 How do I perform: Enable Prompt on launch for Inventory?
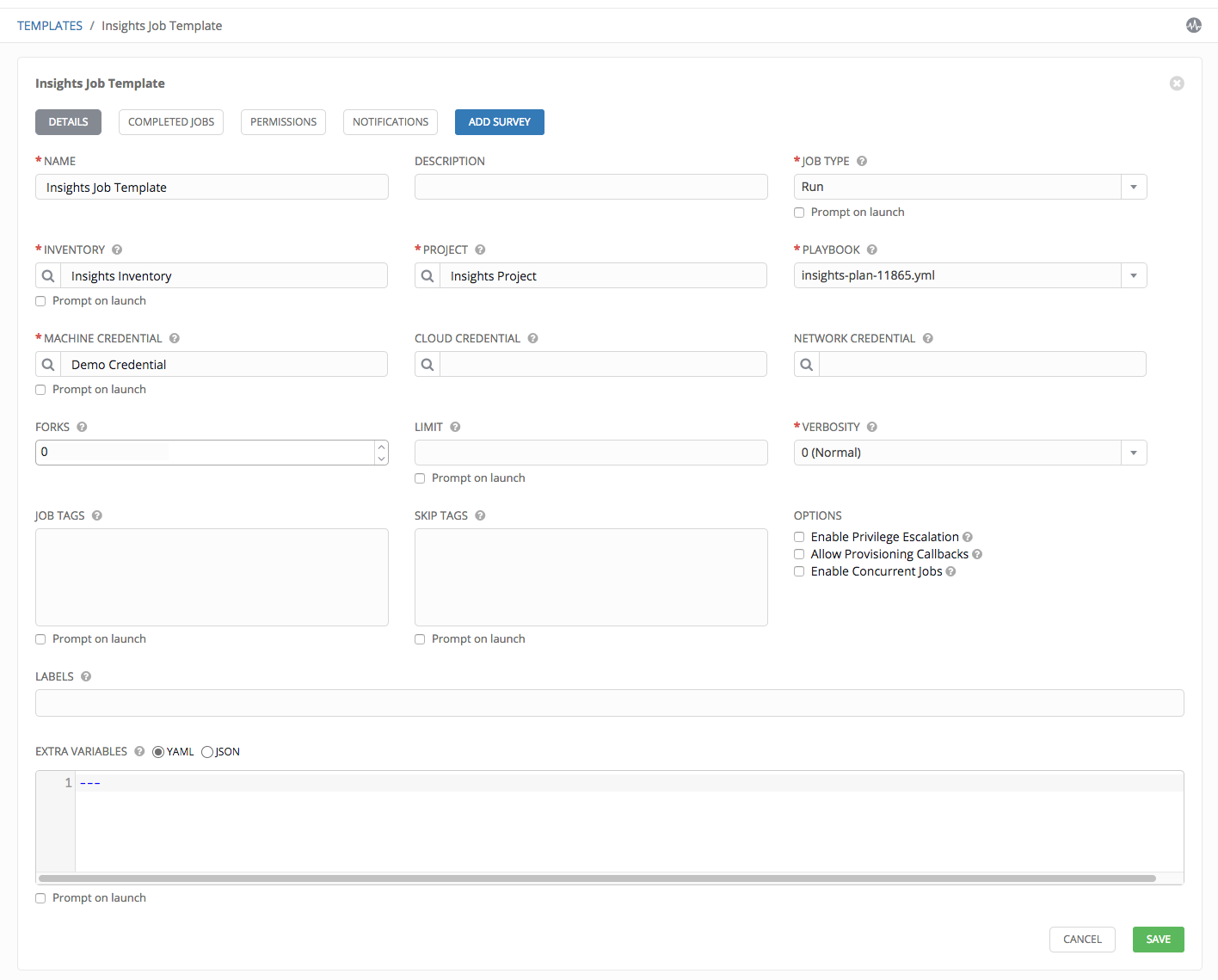[x=40, y=301]
